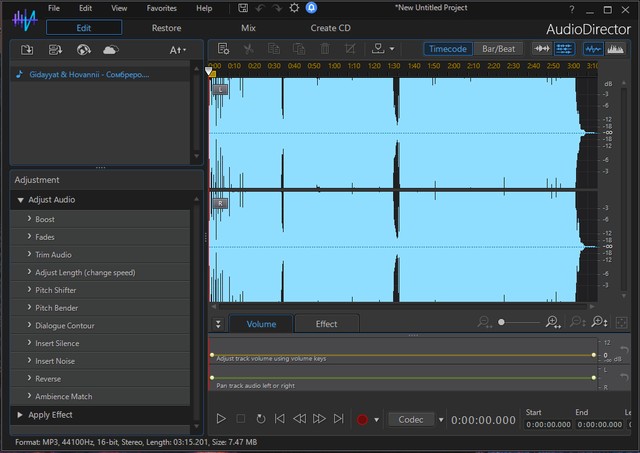Click the import media icon
Viewport: 640px width, 453px height.
[27, 49]
